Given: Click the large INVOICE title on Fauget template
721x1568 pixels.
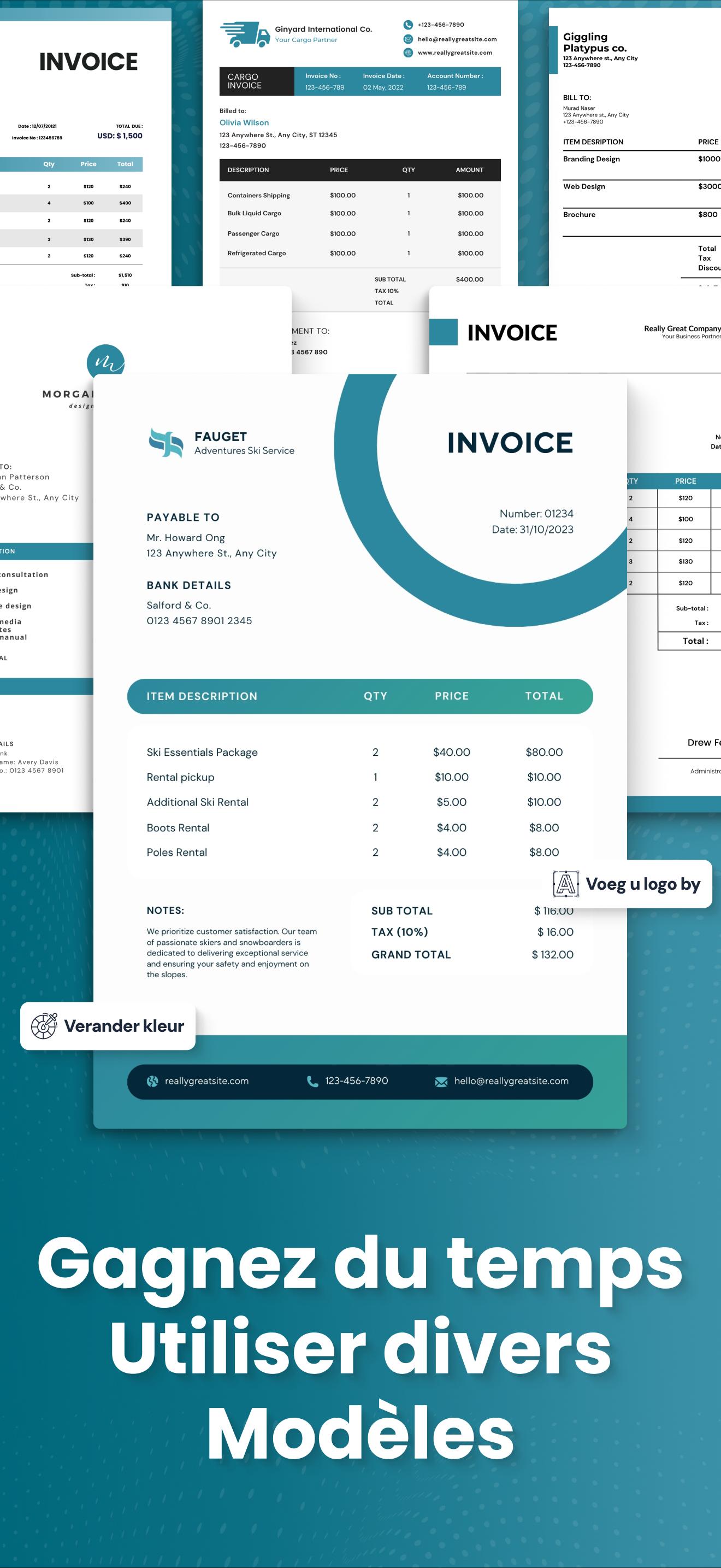Looking at the screenshot, I should coord(510,443).
